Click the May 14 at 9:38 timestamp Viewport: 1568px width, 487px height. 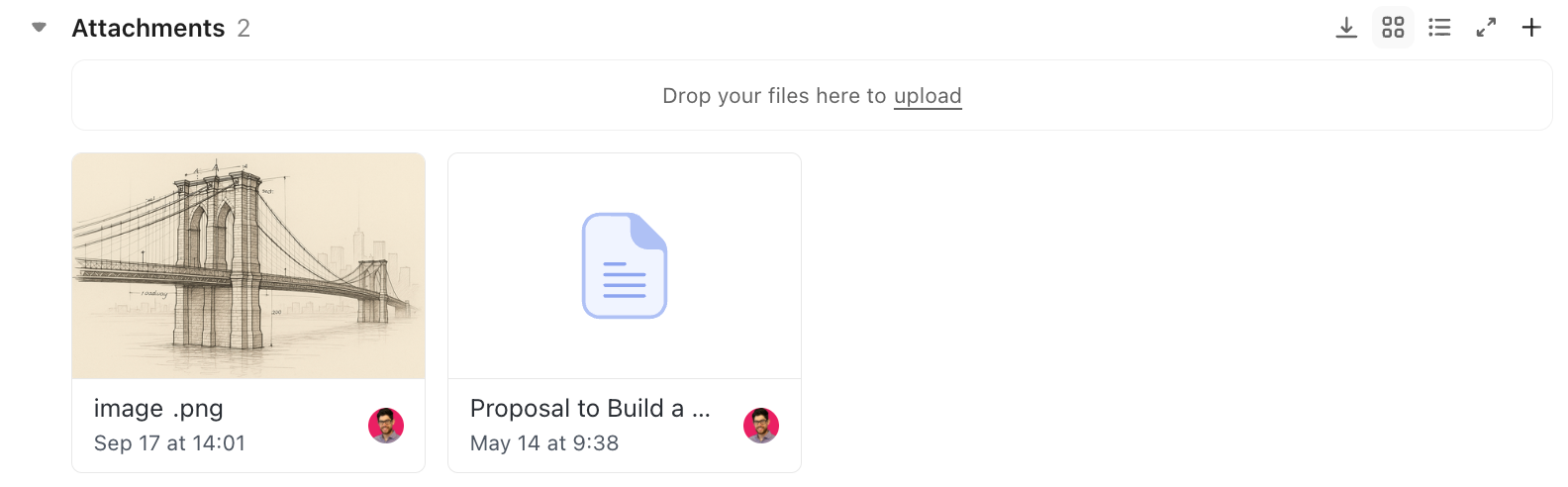[544, 443]
